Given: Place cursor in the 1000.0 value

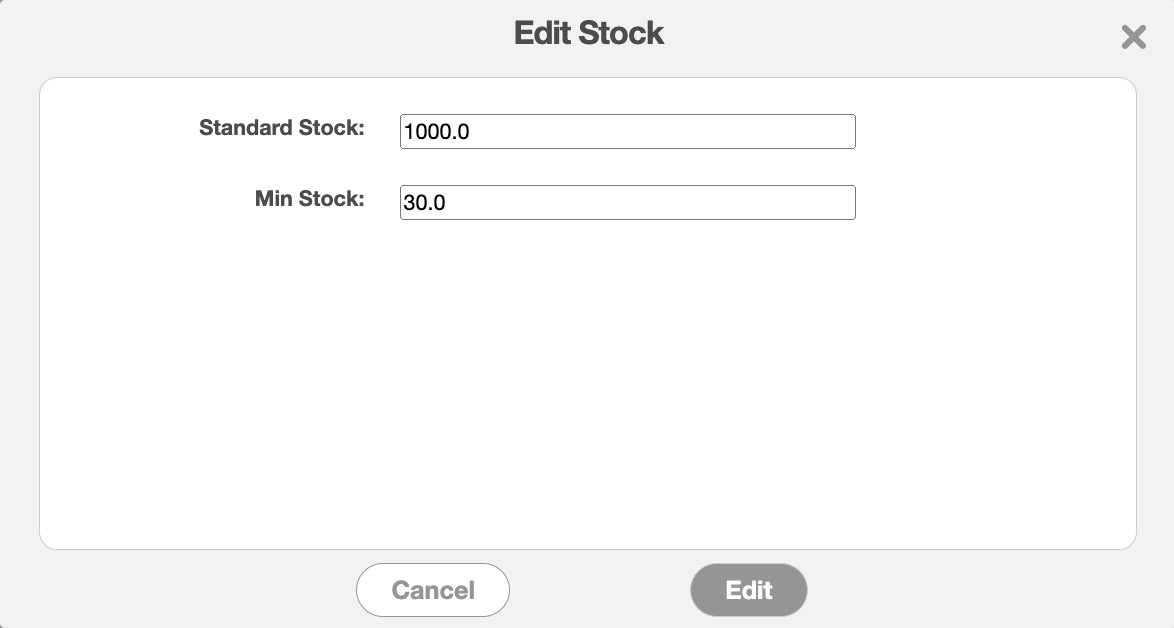Looking at the screenshot, I should click(x=436, y=132).
